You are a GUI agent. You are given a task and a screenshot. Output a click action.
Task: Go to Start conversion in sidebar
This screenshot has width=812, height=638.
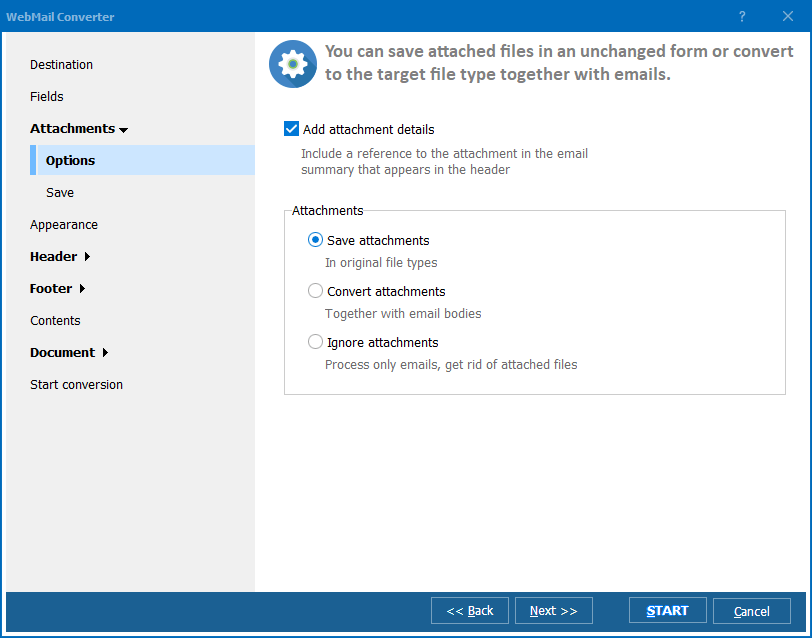76,384
